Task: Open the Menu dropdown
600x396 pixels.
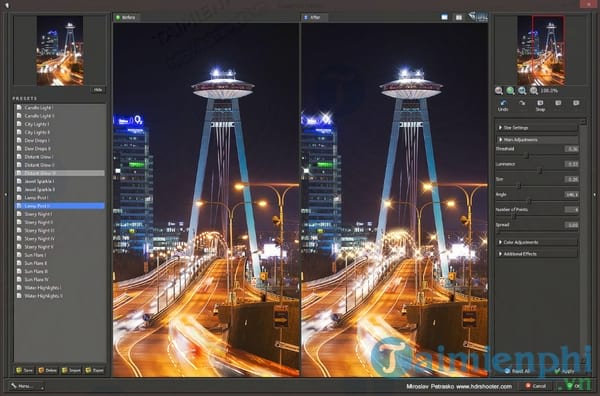Action: [x=26, y=386]
